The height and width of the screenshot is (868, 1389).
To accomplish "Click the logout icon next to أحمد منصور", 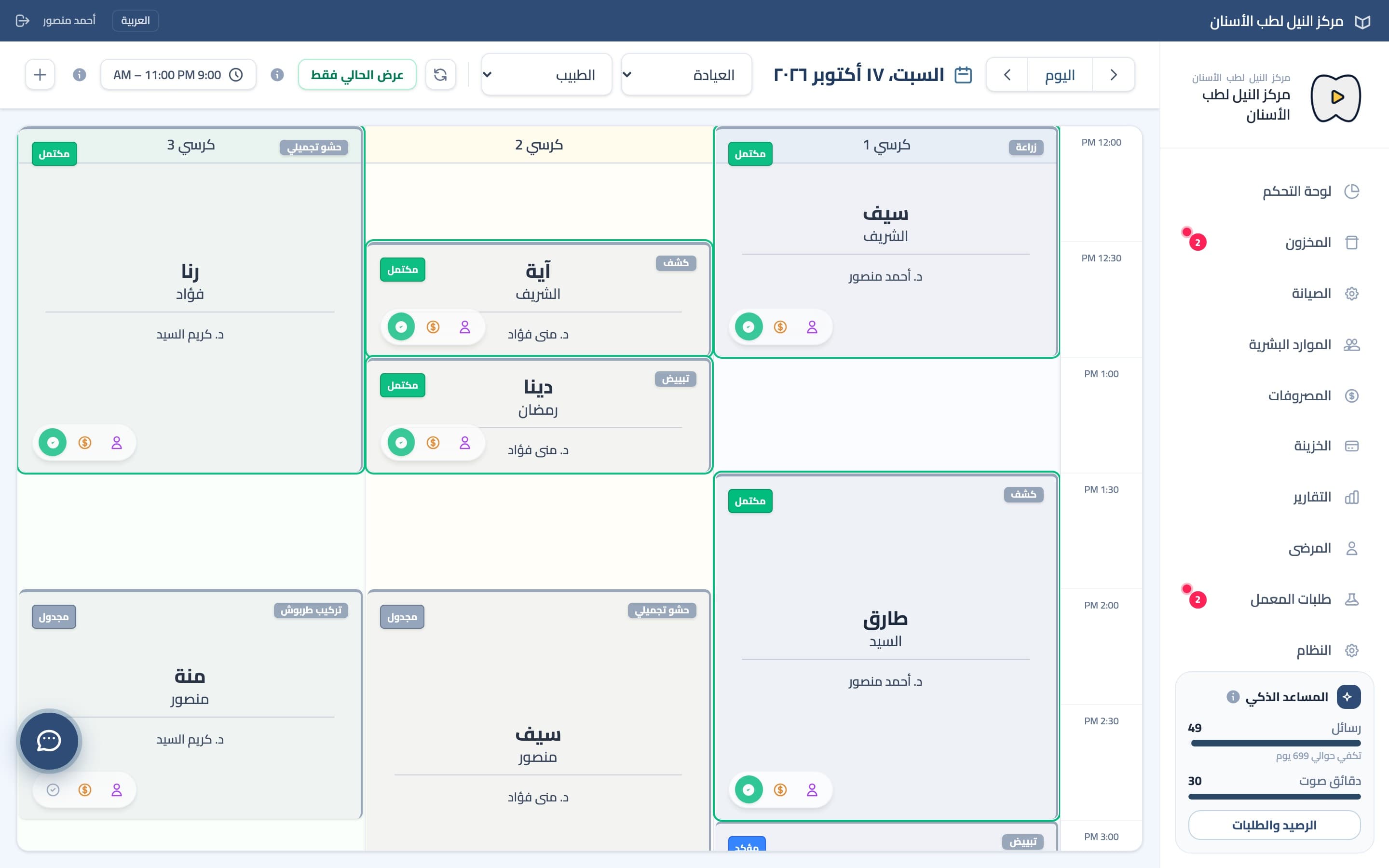I will [22, 21].
